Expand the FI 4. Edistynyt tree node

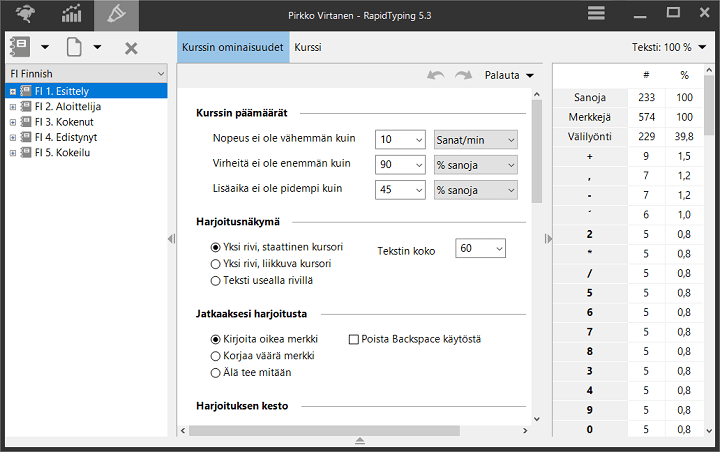pyautogui.click(x=13, y=137)
